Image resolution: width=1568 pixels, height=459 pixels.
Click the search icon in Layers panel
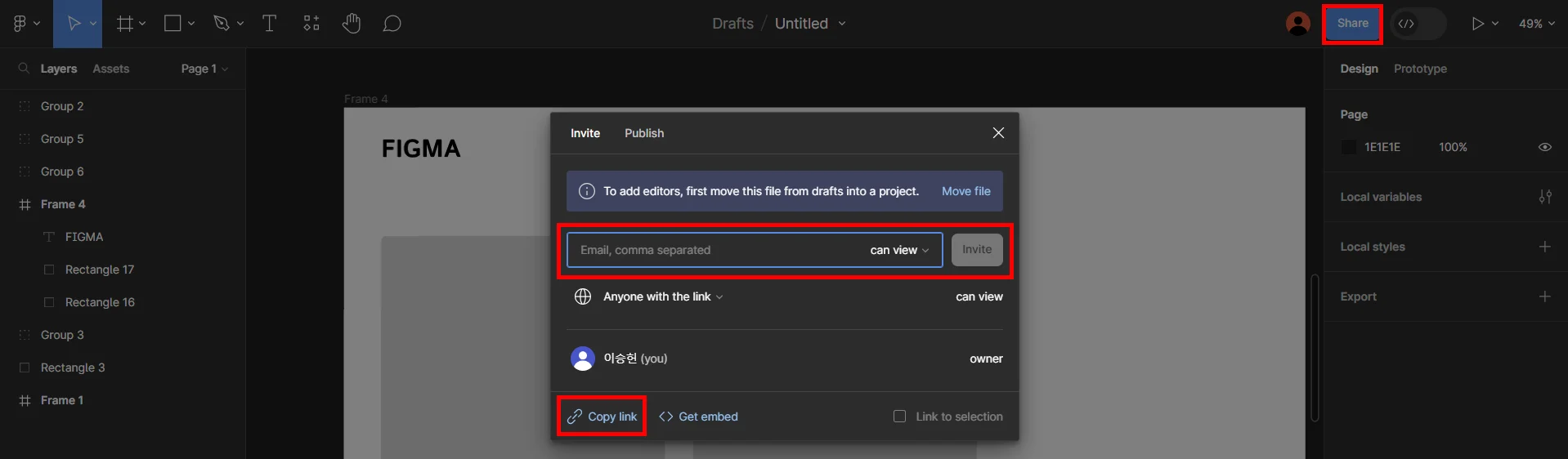tap(24, 69)
